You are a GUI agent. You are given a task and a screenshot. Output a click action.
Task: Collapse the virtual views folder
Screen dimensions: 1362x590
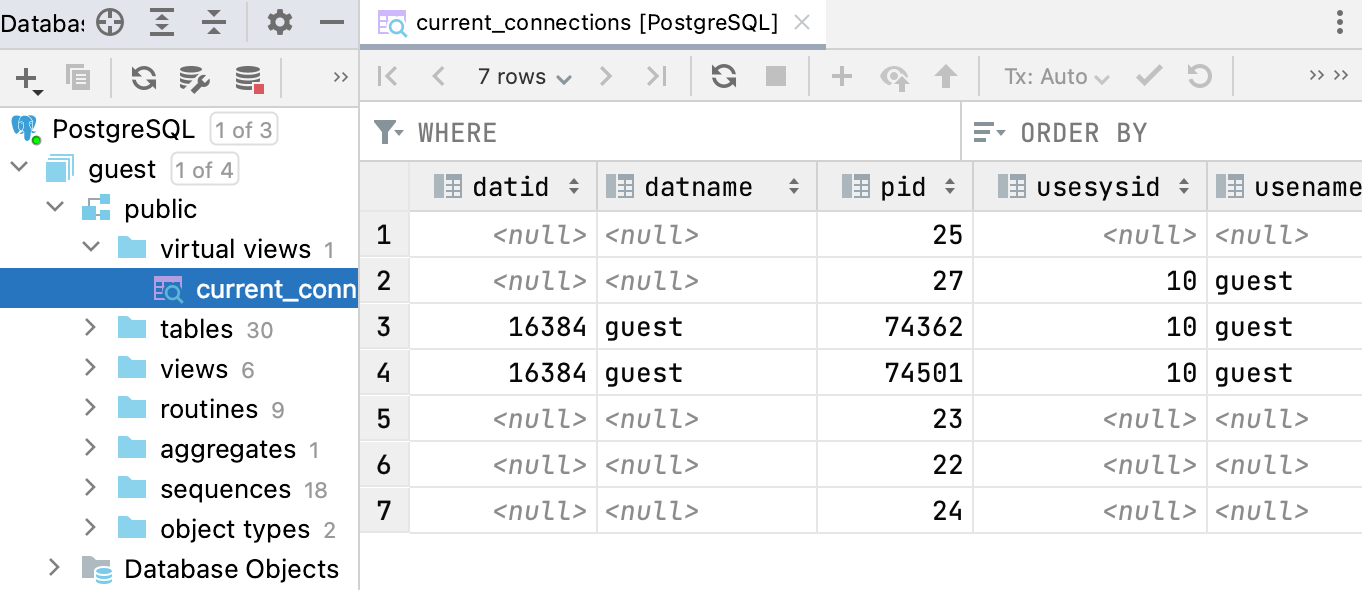[x=90, y=248]
